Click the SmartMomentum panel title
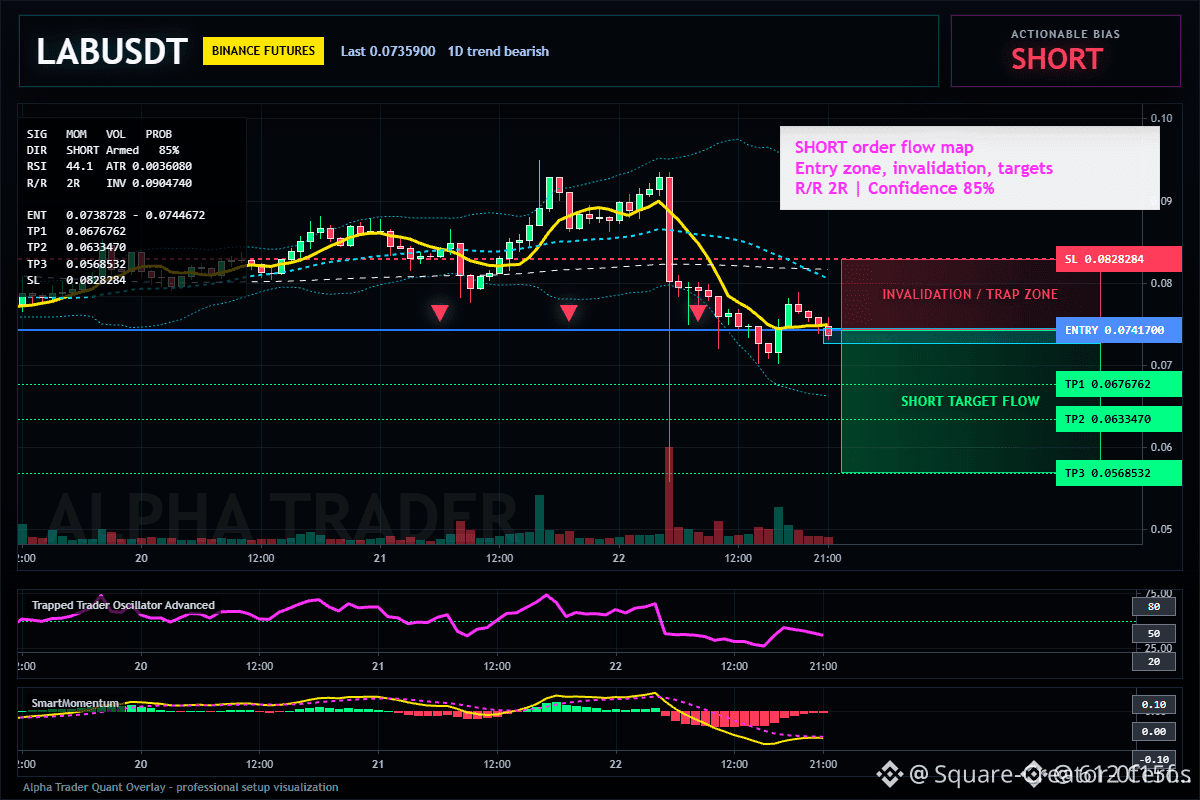The width and height of the screenshot is (1200, 800). tap(75, 703)
